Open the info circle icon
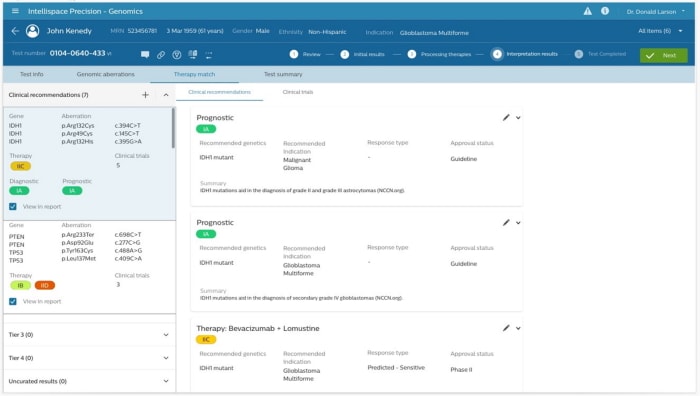 point(605,11)
